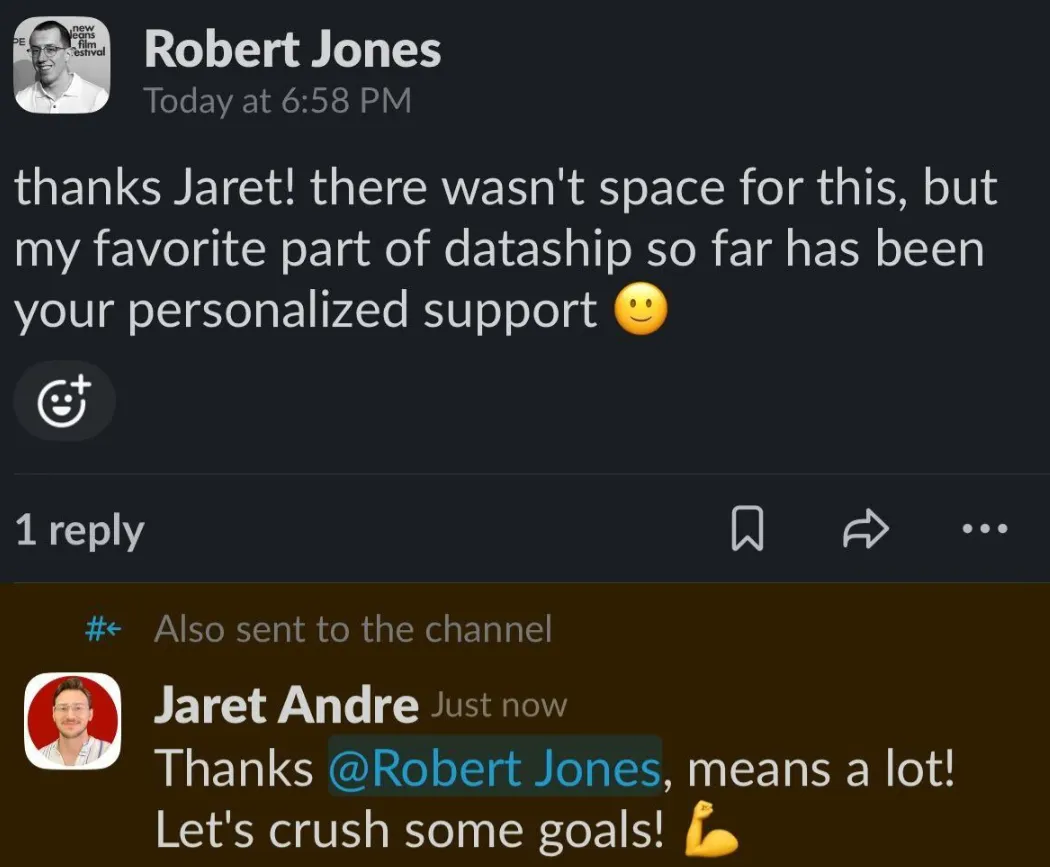The image size is (1050, 867).
Task: Add a reaction with the emoji-plus button
Action: 64,401
